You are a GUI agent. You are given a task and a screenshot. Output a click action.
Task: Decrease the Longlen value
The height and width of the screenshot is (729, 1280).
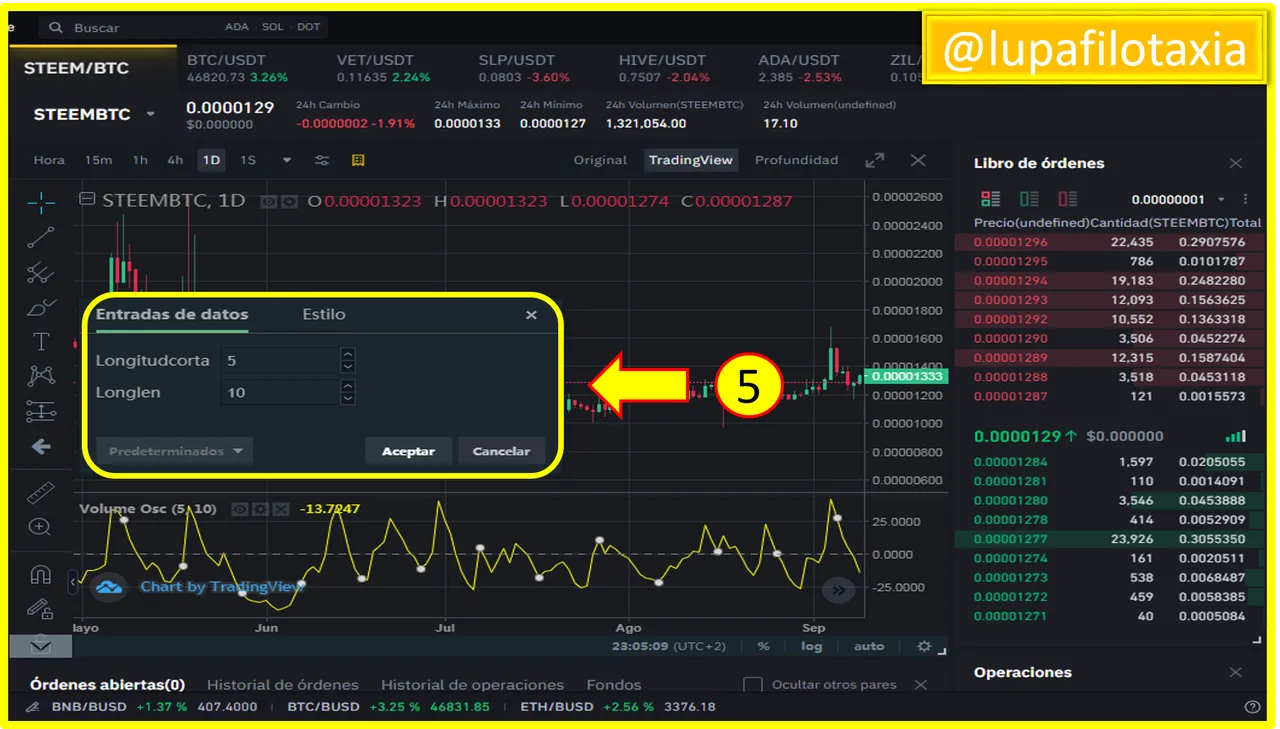(348, 398)
